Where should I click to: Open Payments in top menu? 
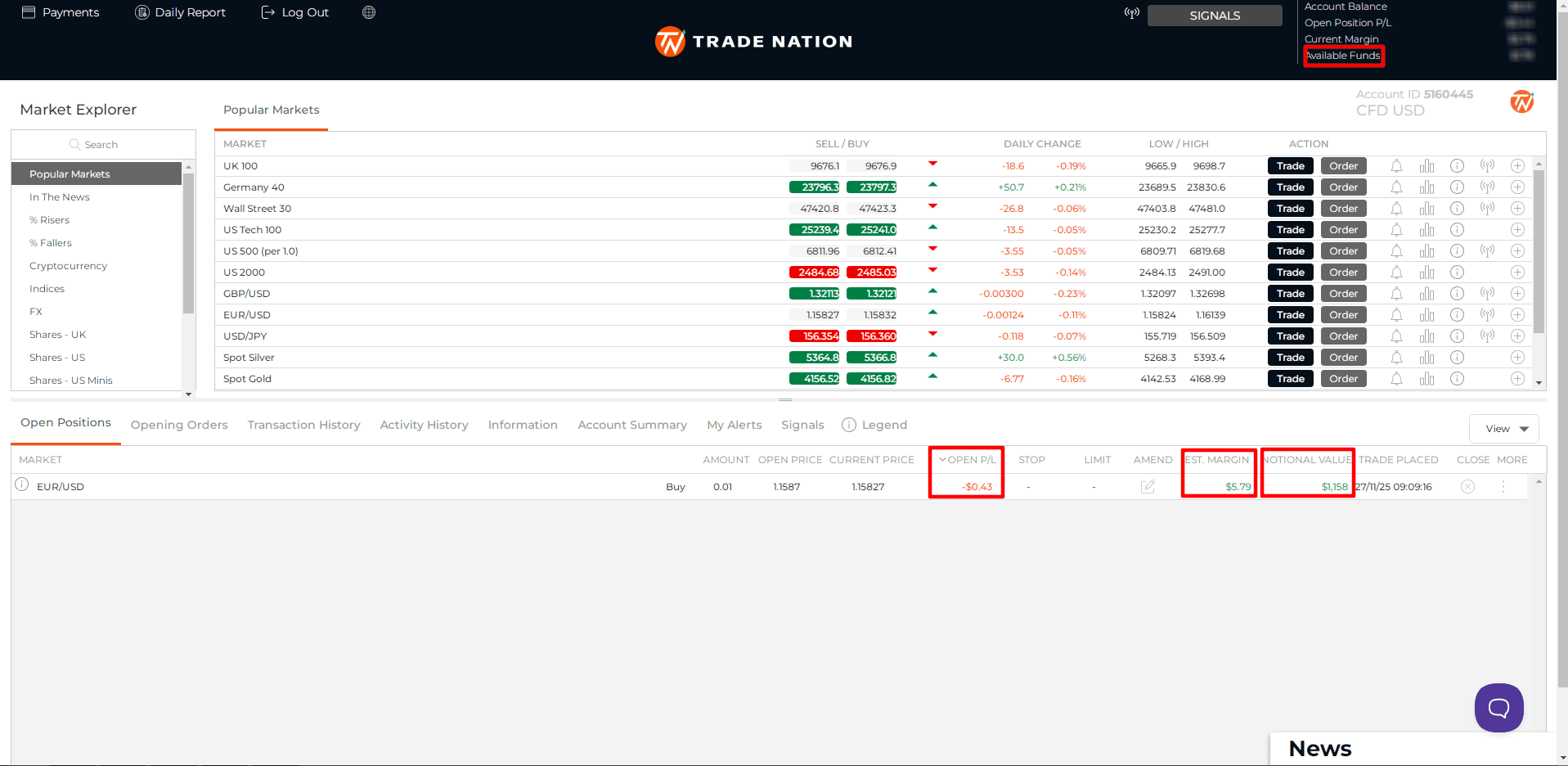[61, 12]
